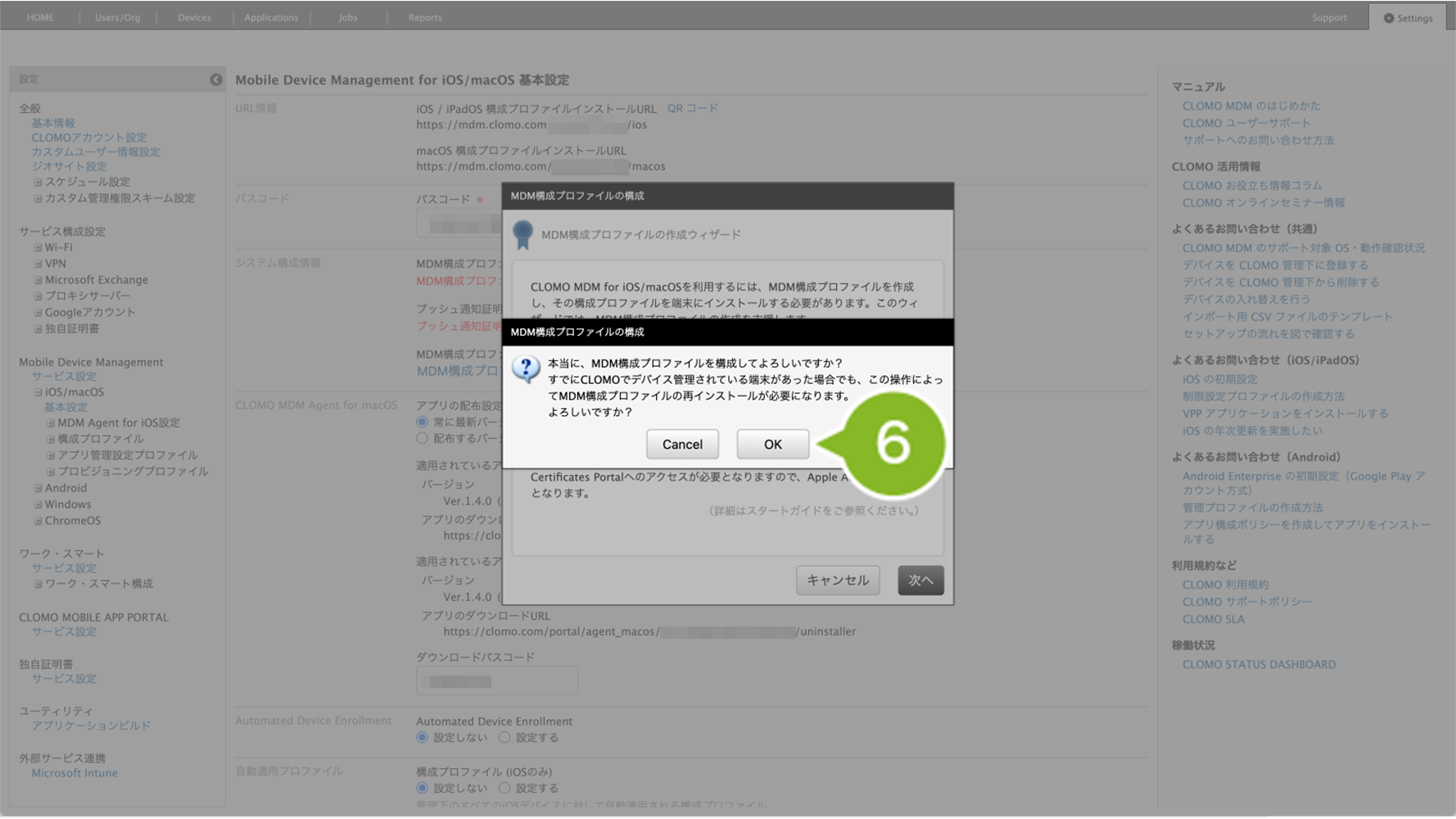This screenshot has height=819, width=1456.
Task: Open CLOMO SLA link
Action: coord(1213,619)
